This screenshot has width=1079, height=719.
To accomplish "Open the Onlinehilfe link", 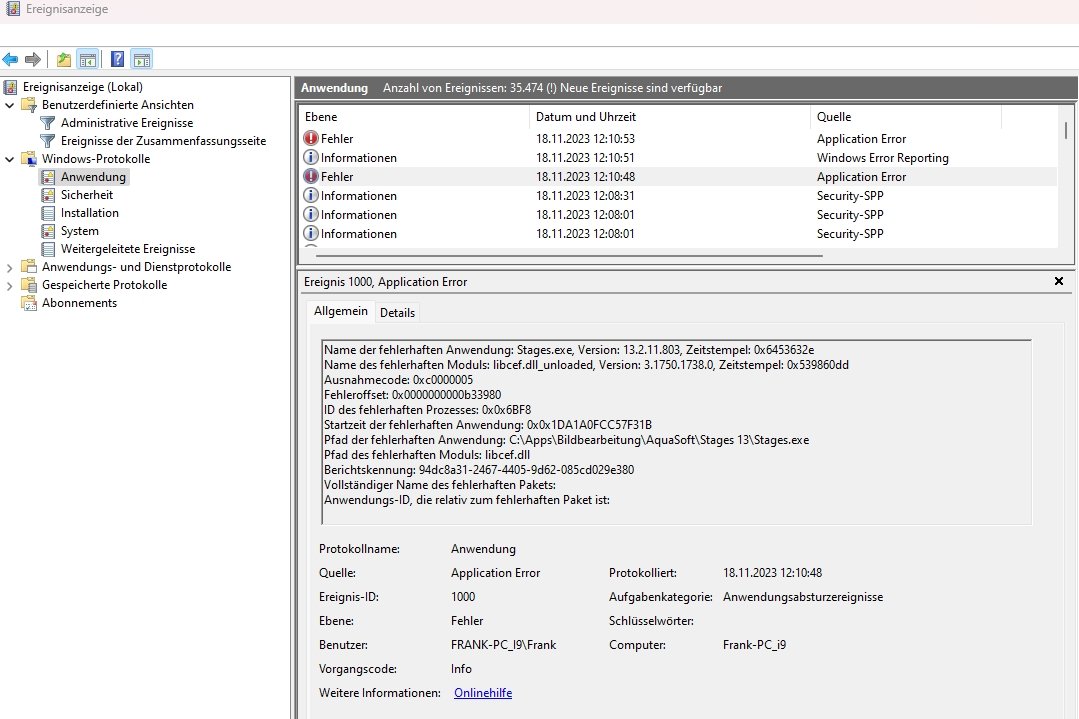I will pyautogui.click(x=482, y=693).
